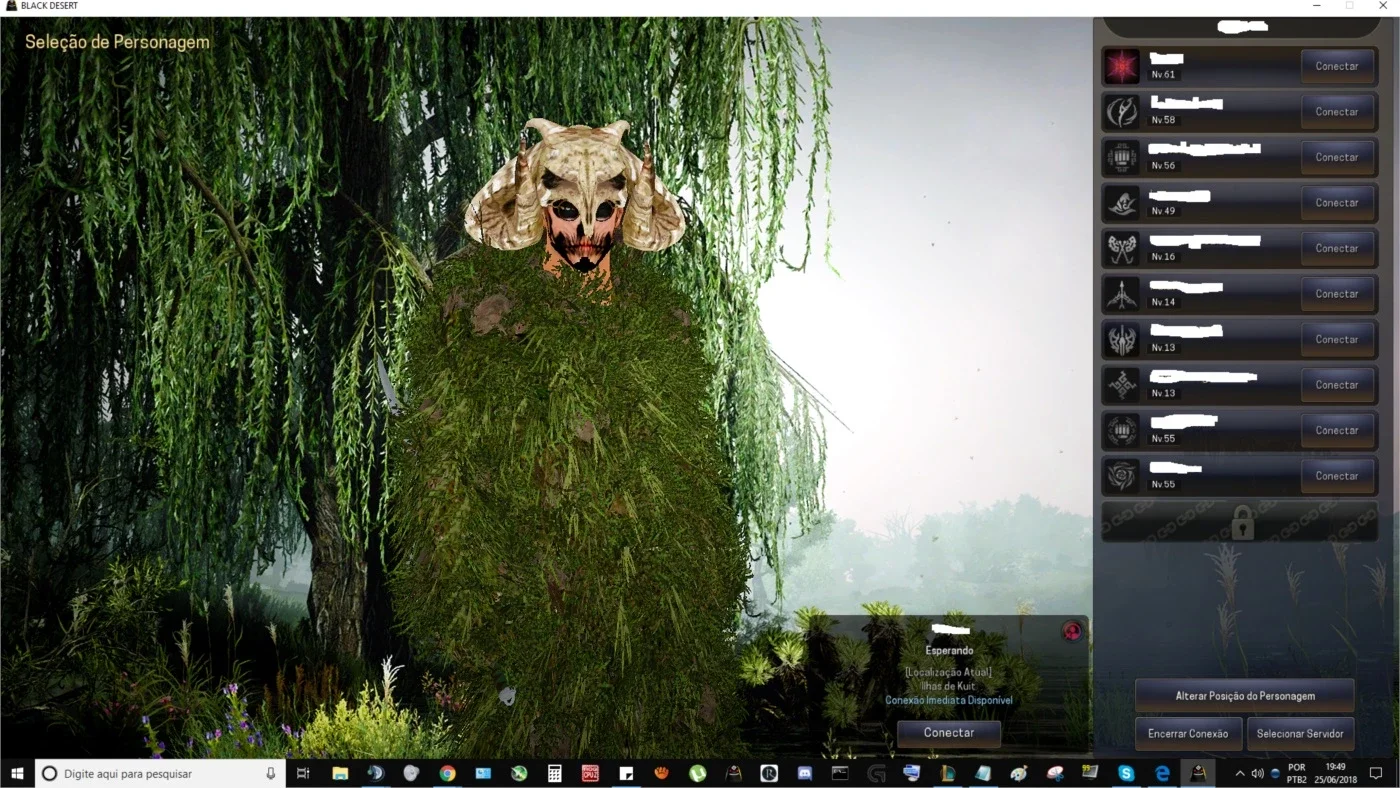Open Skype from the taskbar
The image size is (1400, 788).
1126,773
